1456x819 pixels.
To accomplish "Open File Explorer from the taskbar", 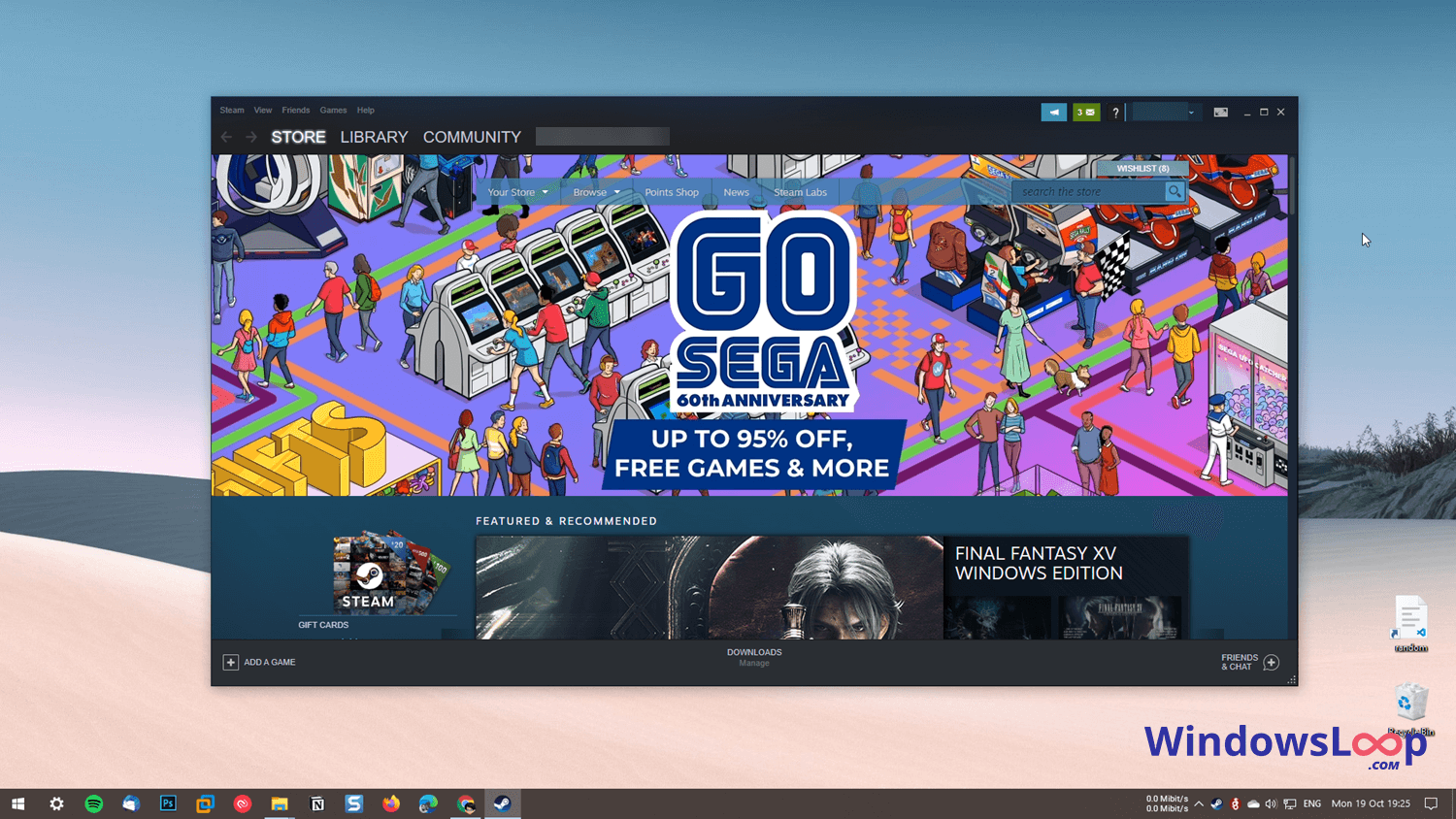I will [280, 803].
